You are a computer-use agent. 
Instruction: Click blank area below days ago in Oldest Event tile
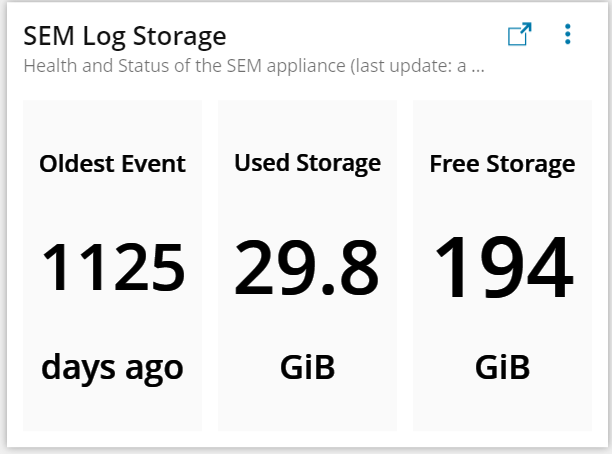(x=112, y=408)
